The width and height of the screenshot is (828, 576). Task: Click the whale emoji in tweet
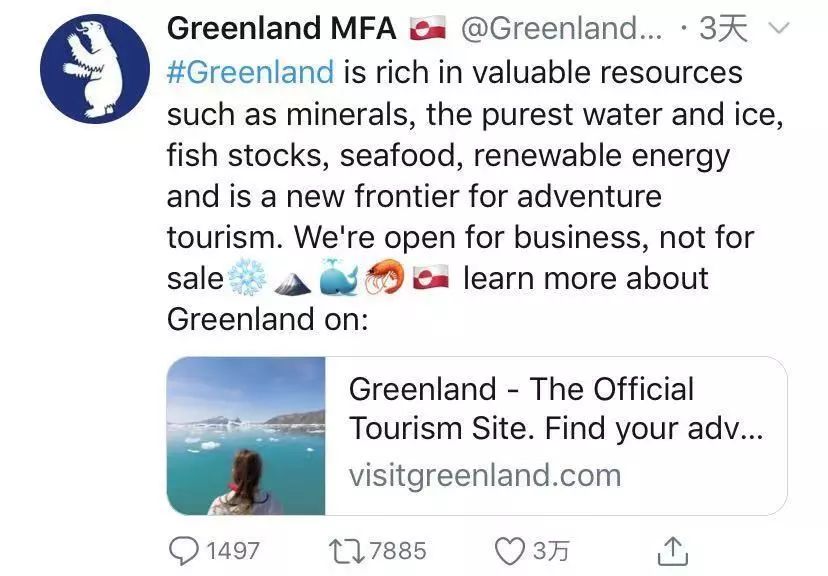[x=338, y=279]
